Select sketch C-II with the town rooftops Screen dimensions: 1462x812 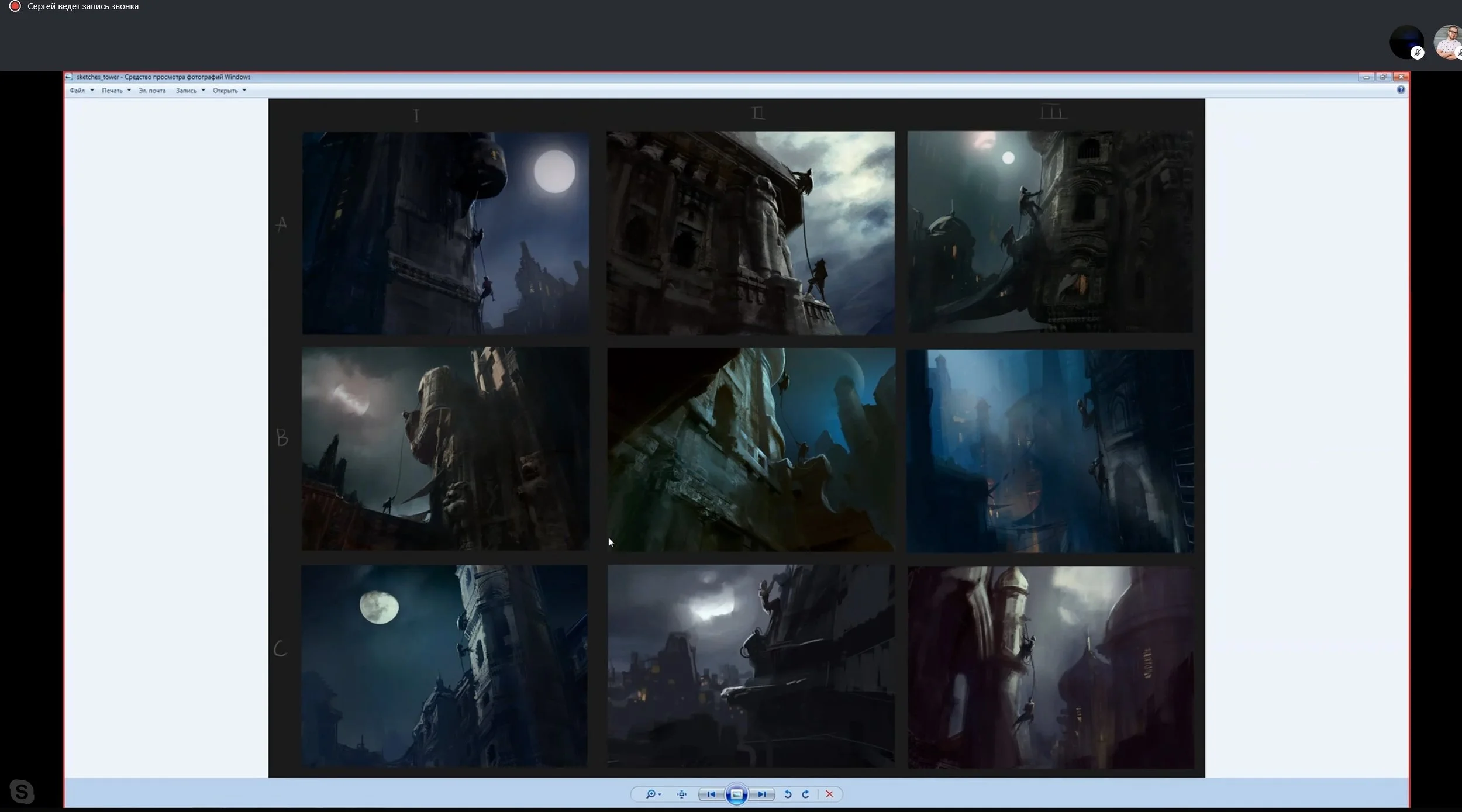[x=751, y=666]
